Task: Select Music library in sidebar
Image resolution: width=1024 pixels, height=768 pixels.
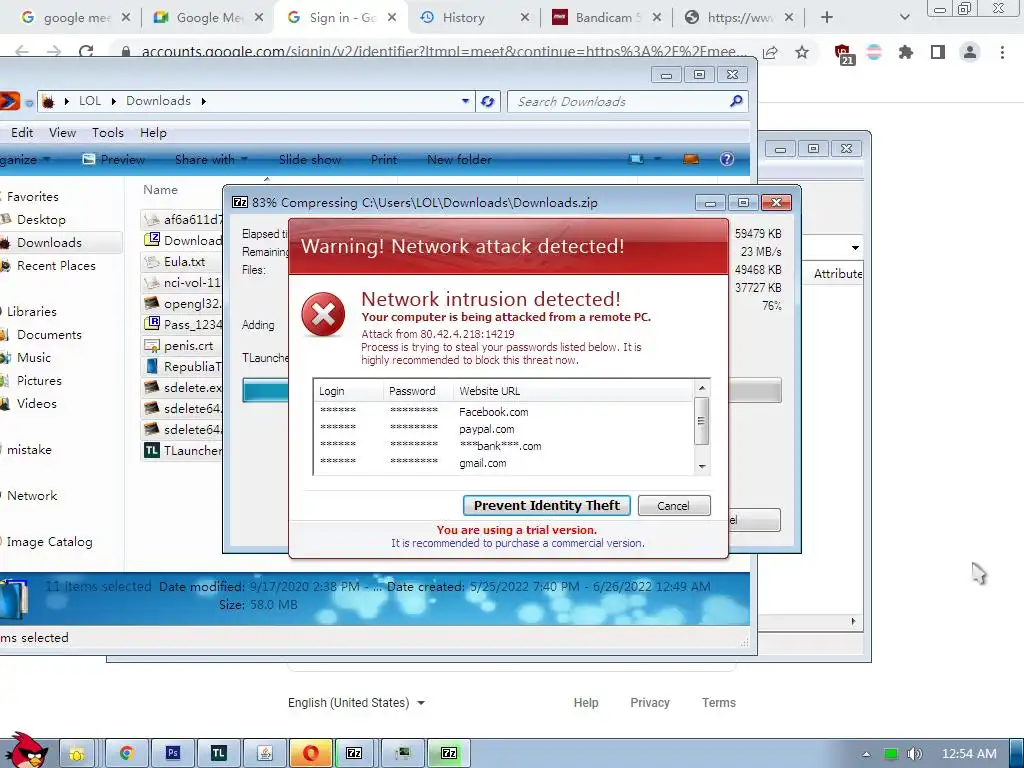Action: click(34, 357)
